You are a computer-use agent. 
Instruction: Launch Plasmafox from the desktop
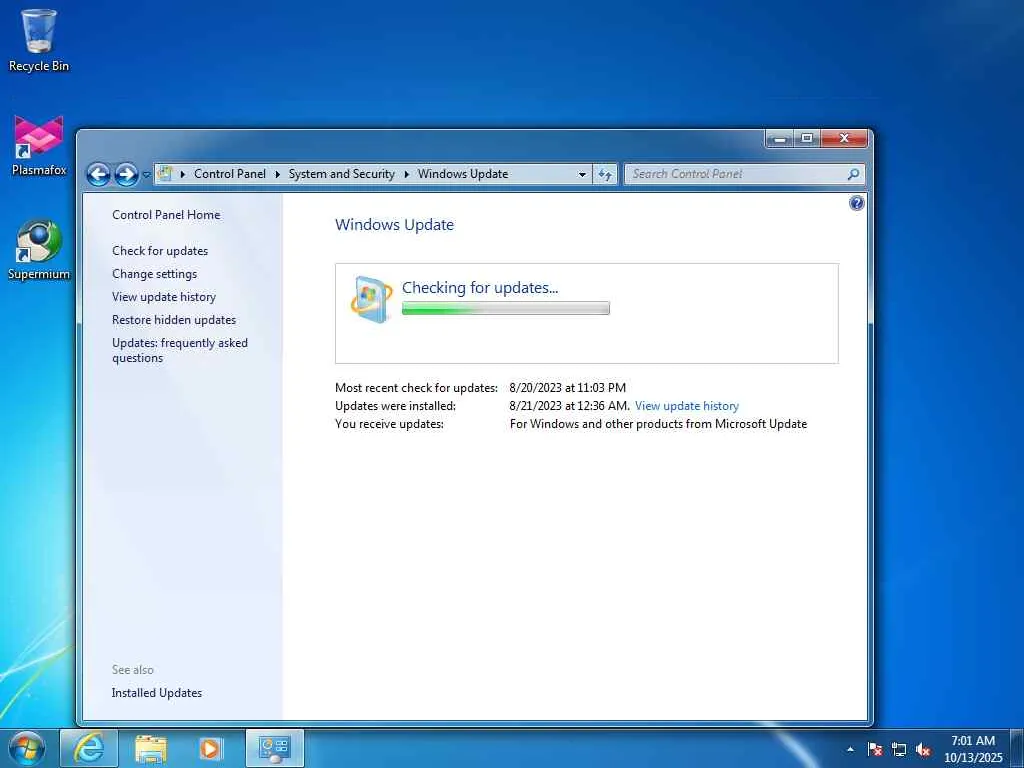tap(39, 146)
